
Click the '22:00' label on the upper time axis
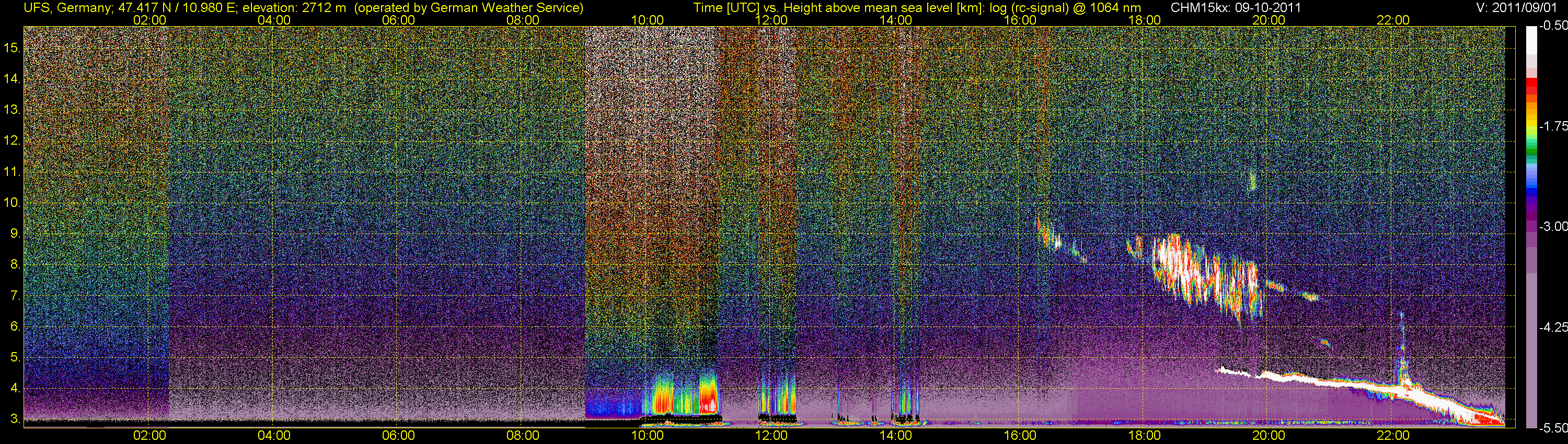tap(1393, 20)
